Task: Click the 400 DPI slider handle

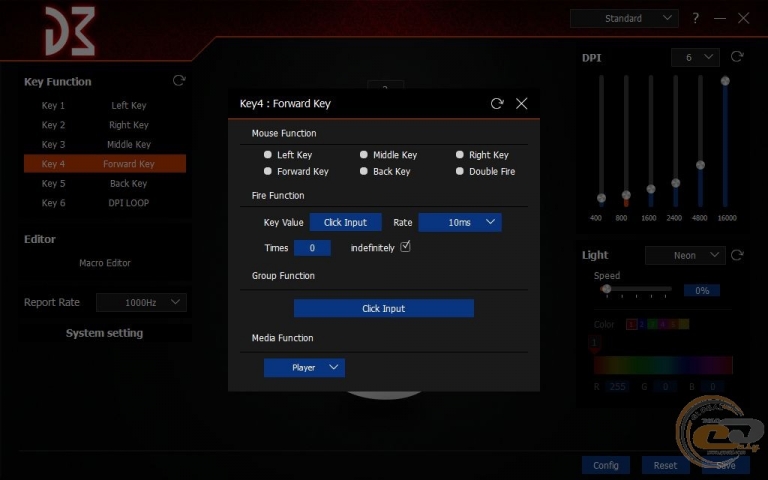Action: 601,198
